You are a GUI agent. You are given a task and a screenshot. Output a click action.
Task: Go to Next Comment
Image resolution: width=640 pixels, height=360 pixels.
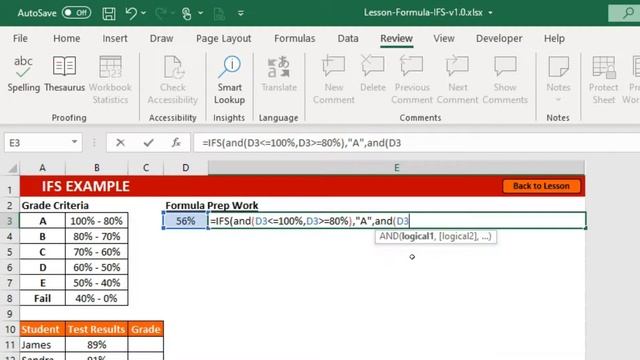[457, 80]
